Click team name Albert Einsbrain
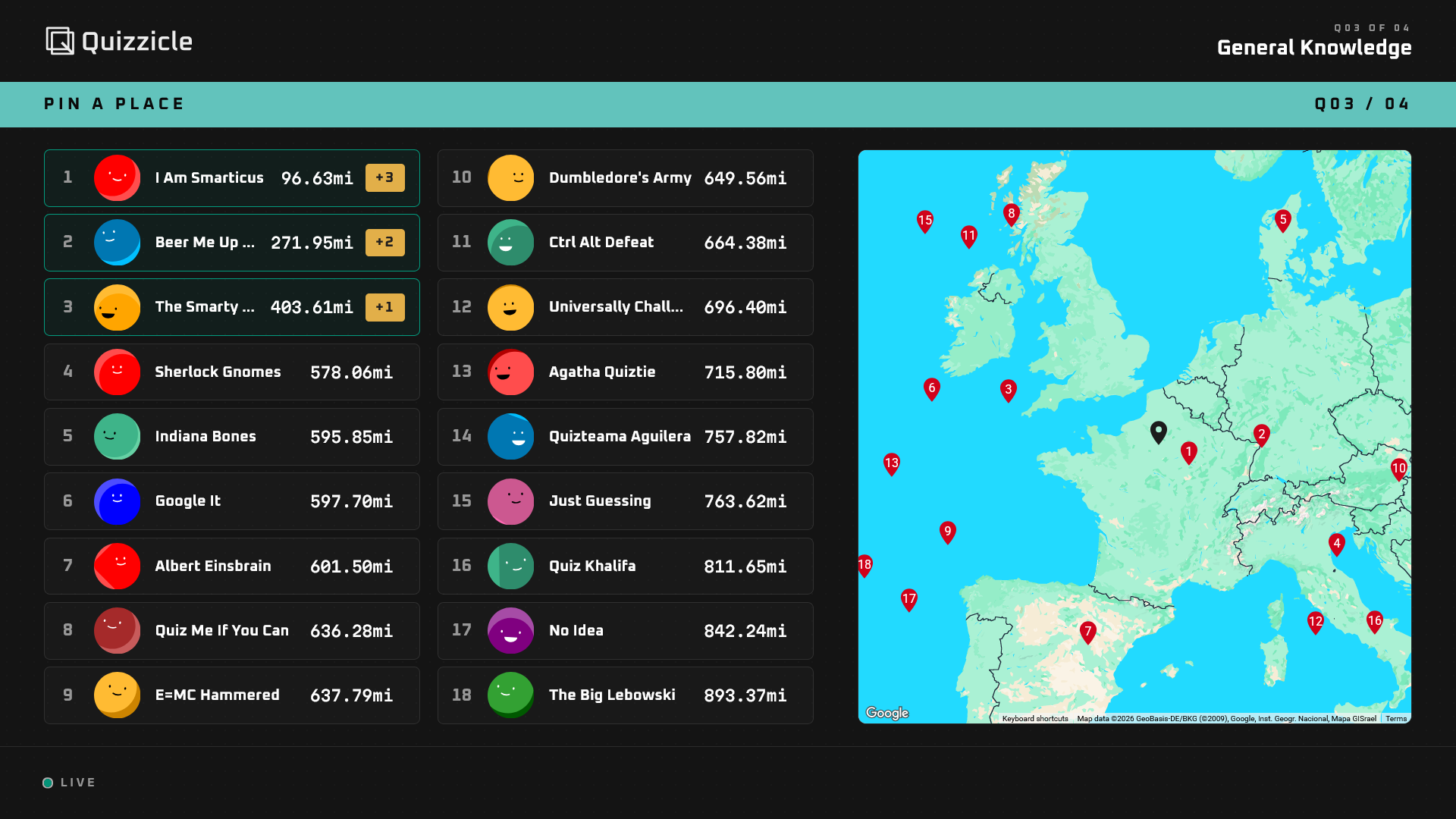The width and height of the screenshot is (1456, 819). (x=213, y=566)
